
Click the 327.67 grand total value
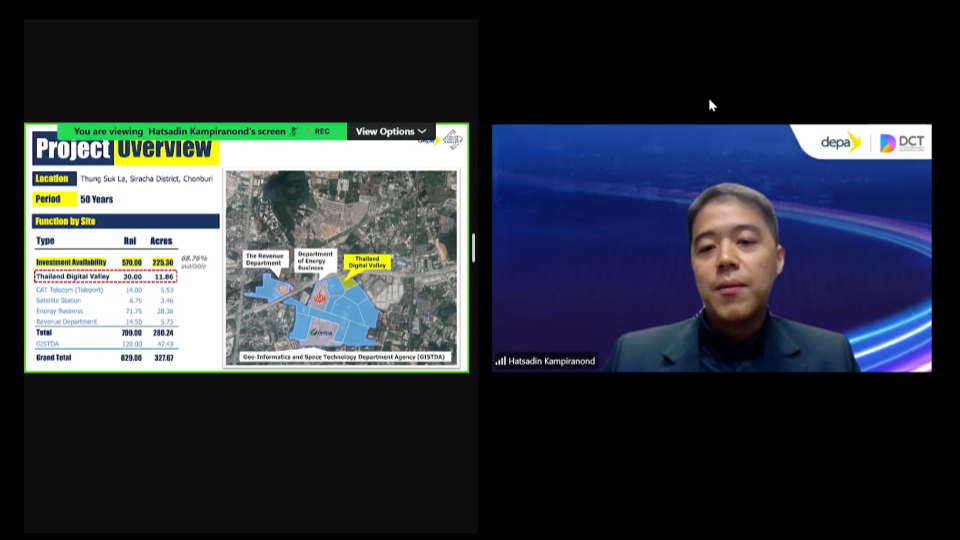coord(163,358)
